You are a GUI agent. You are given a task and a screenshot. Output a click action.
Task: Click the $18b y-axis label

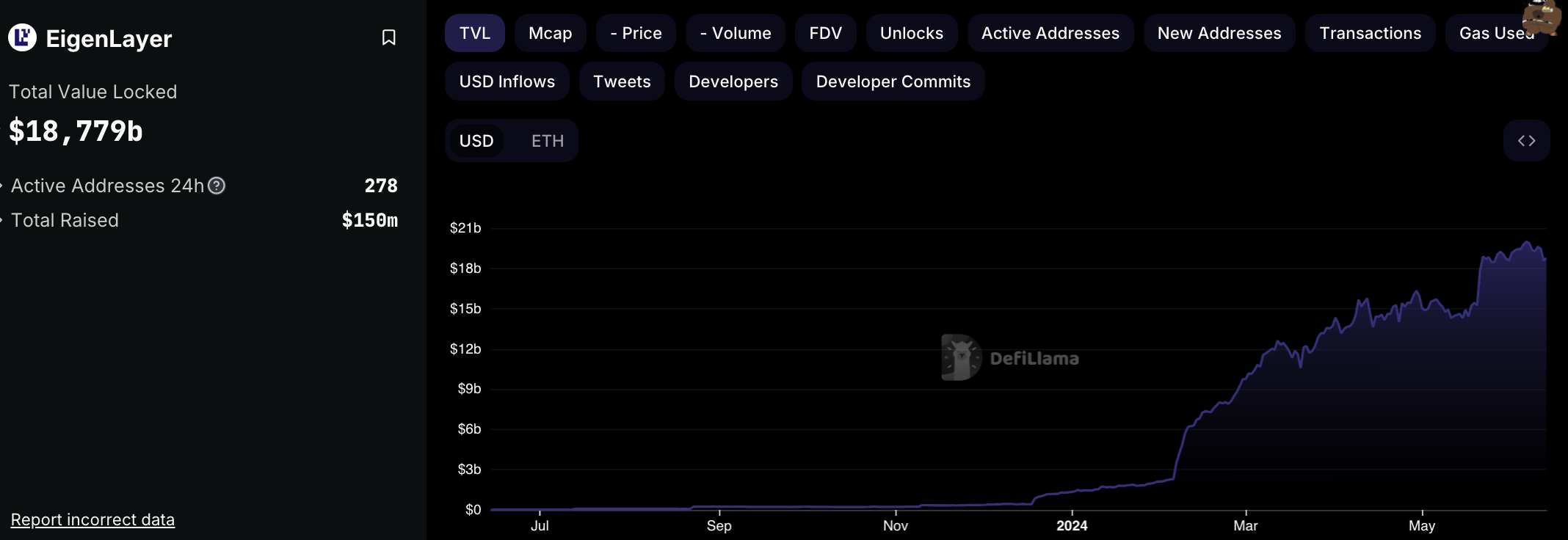(465, 269)
